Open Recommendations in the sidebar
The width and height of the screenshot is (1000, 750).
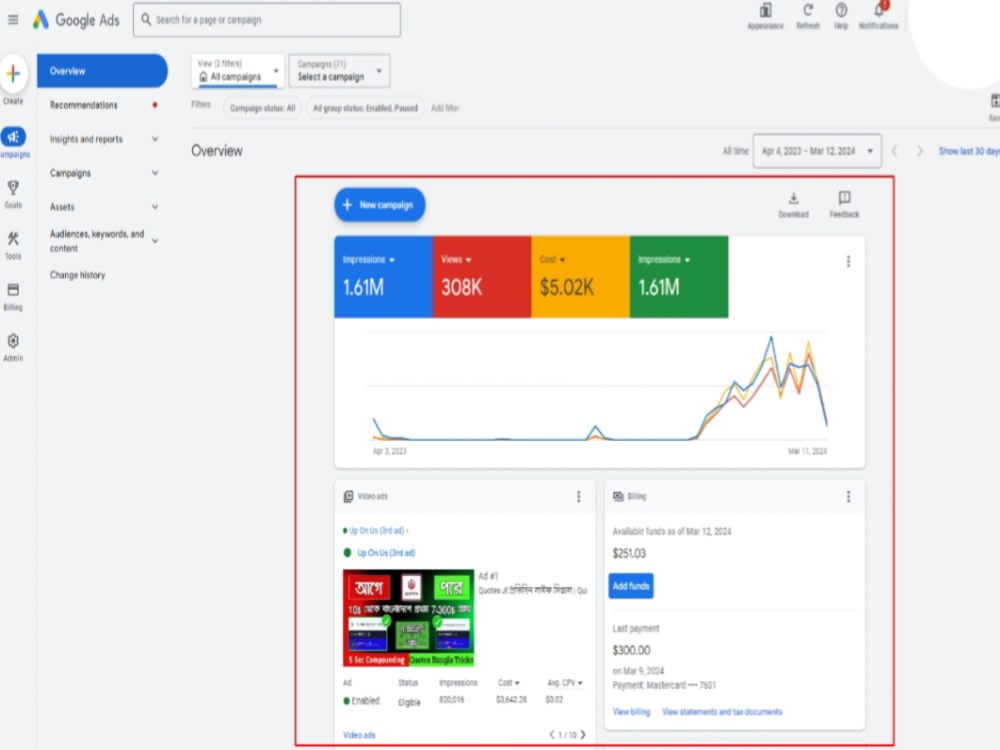(x=84, y=105)
